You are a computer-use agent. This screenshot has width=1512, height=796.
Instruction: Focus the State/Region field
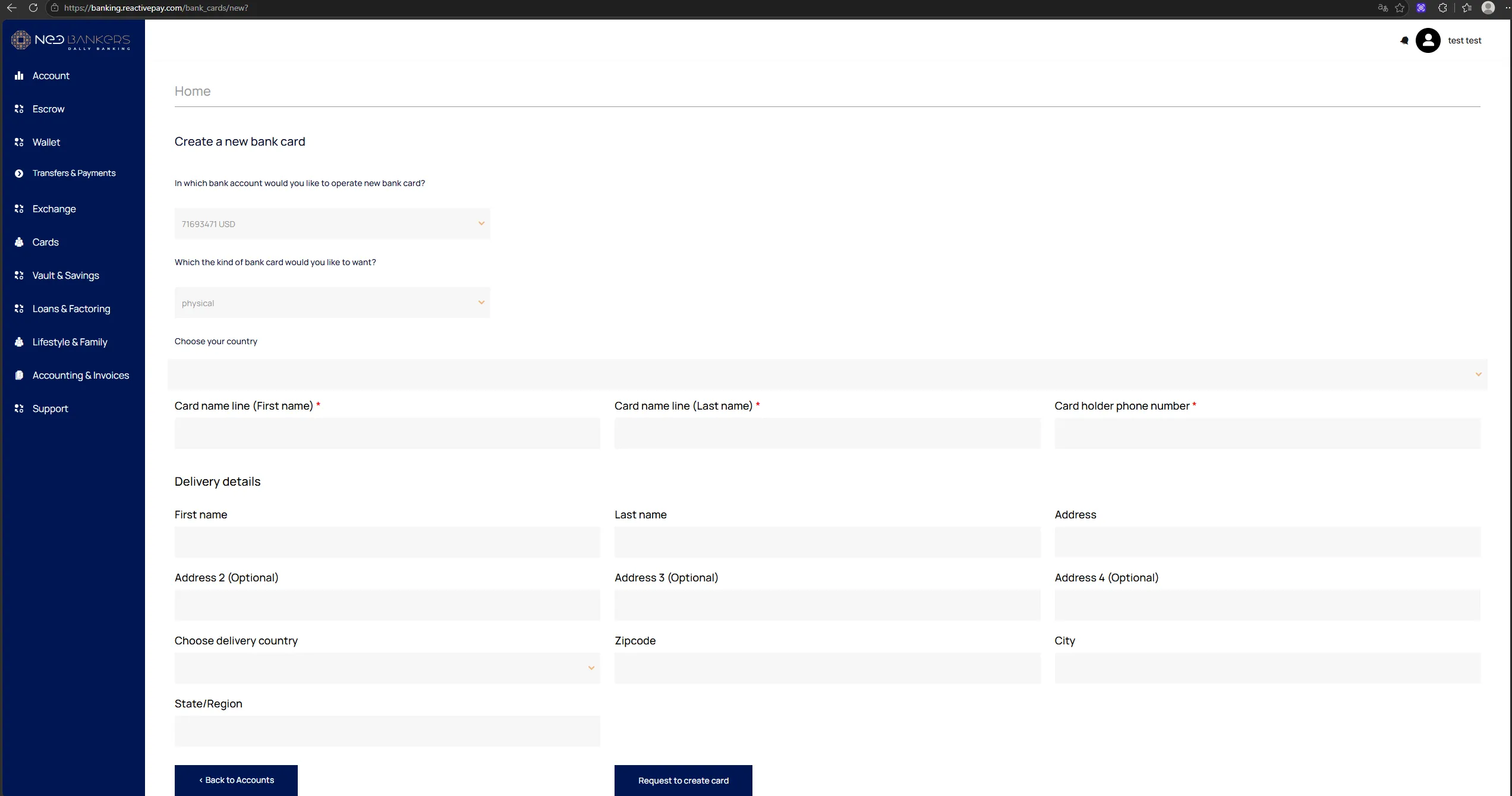[388, 731]
